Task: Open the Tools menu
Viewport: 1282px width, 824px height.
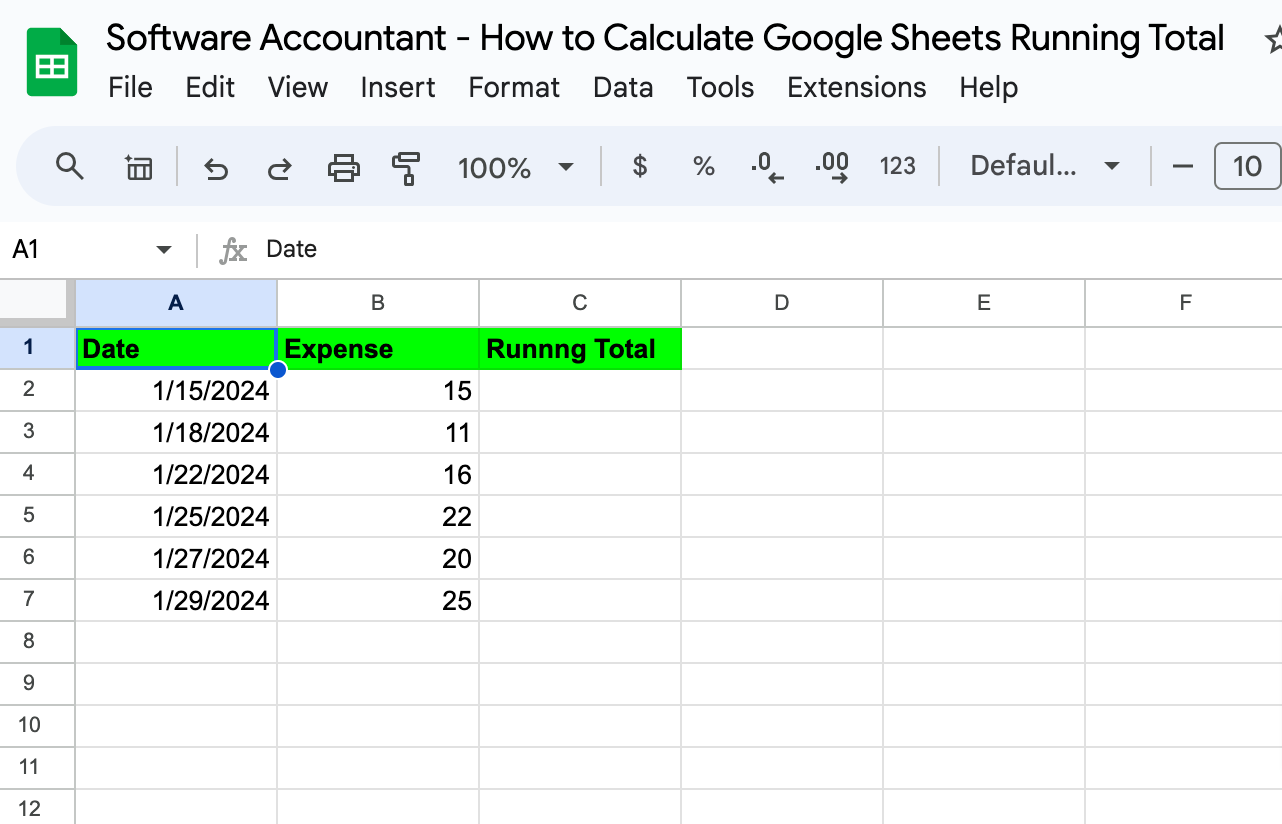Action: click(720, 88)
